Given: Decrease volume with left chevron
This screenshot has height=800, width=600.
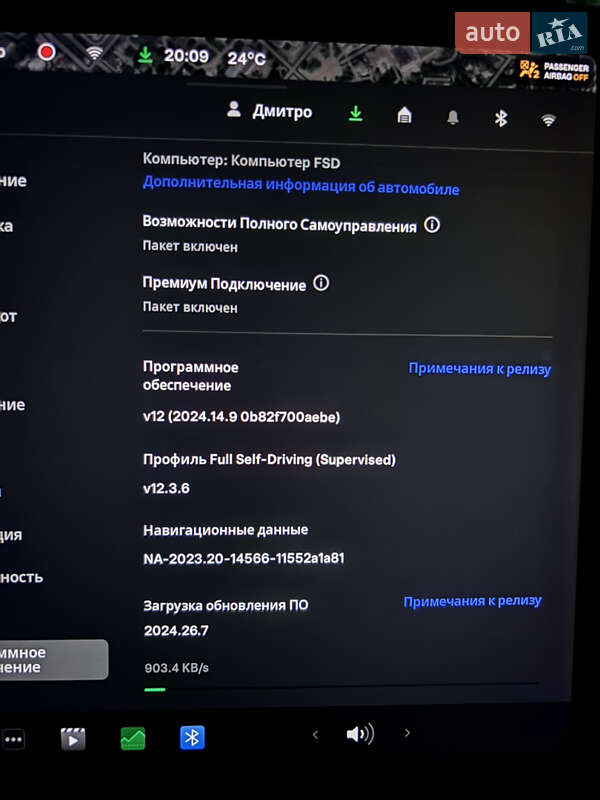Looking at the screenshot, I should [315, 735].
